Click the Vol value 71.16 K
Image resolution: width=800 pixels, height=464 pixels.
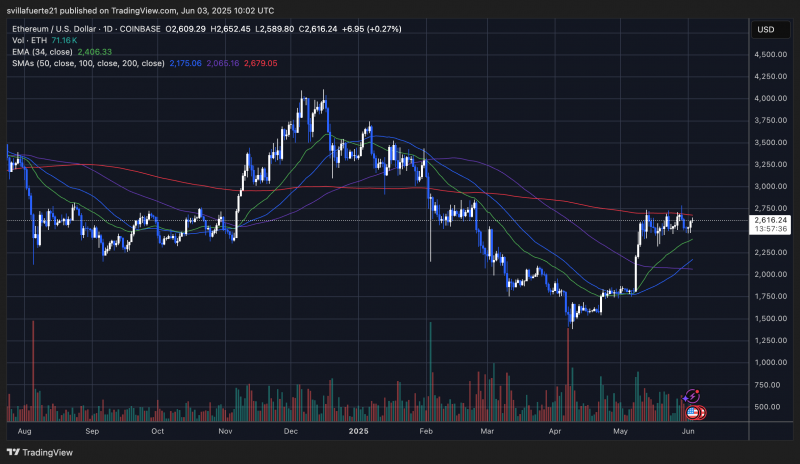pos(64,40)
